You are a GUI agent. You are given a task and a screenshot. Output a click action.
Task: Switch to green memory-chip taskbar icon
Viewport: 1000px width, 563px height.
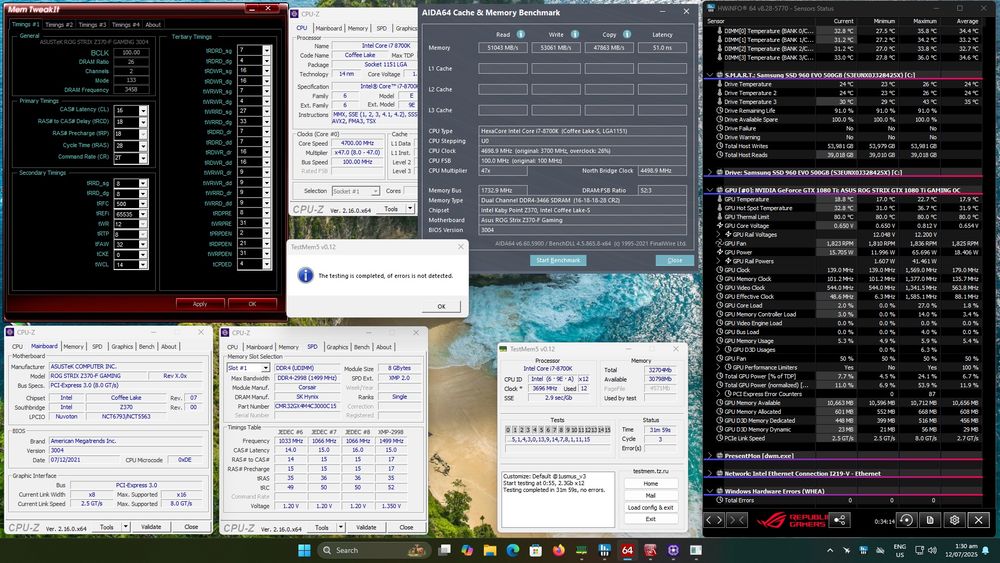582,550
